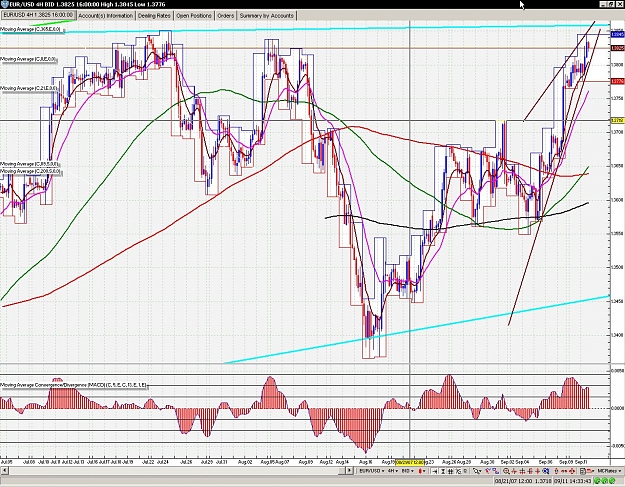Click the 09/11 14:33:43 clock in the status bar
This screenshot has height=487, width=625.
[572, 481]
